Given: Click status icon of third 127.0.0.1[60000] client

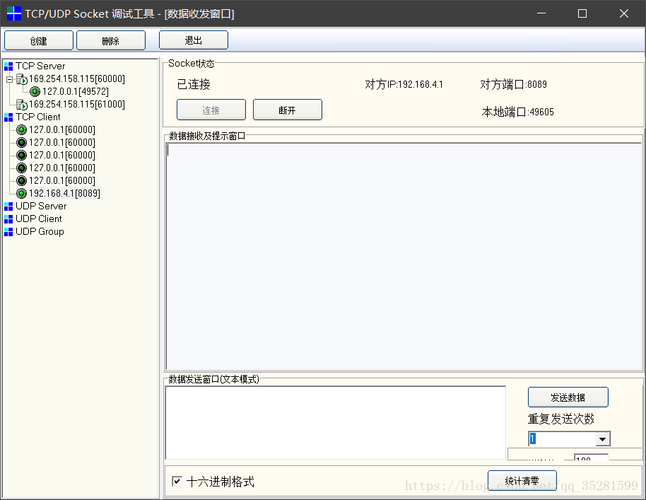Looking at the screenshot, I should click(x=21, y=155).
